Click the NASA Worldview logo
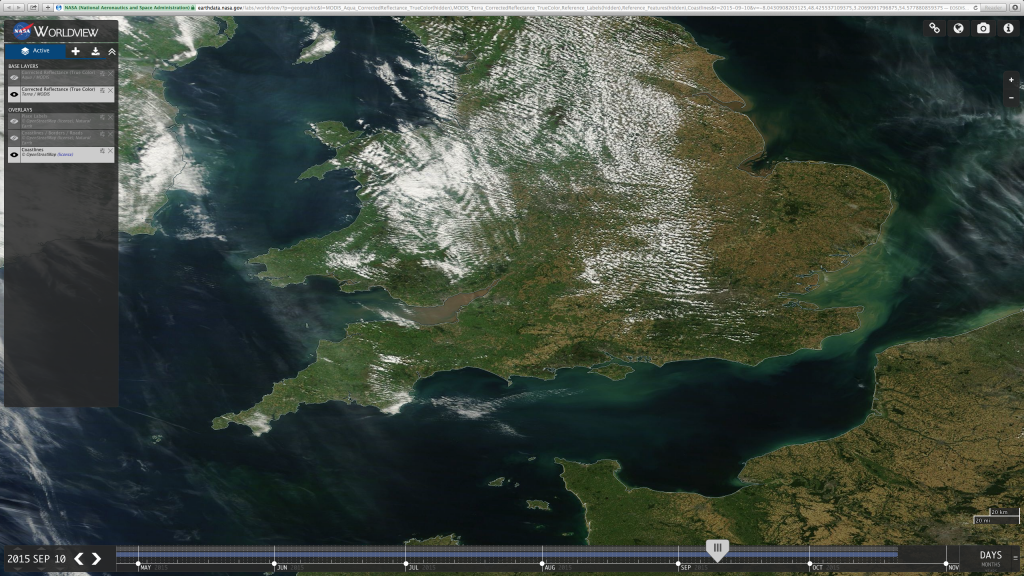 pyautogui.click(x=56, y=31)
